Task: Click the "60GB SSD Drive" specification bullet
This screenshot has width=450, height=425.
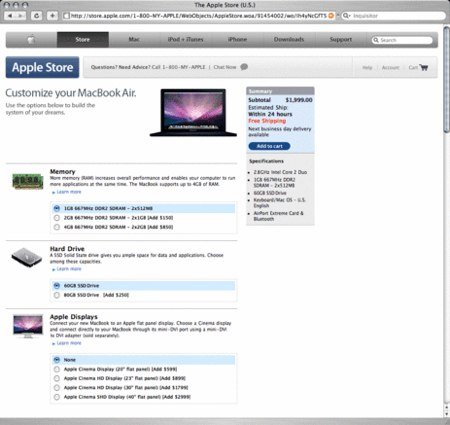Action: click(x=270, y=193)
